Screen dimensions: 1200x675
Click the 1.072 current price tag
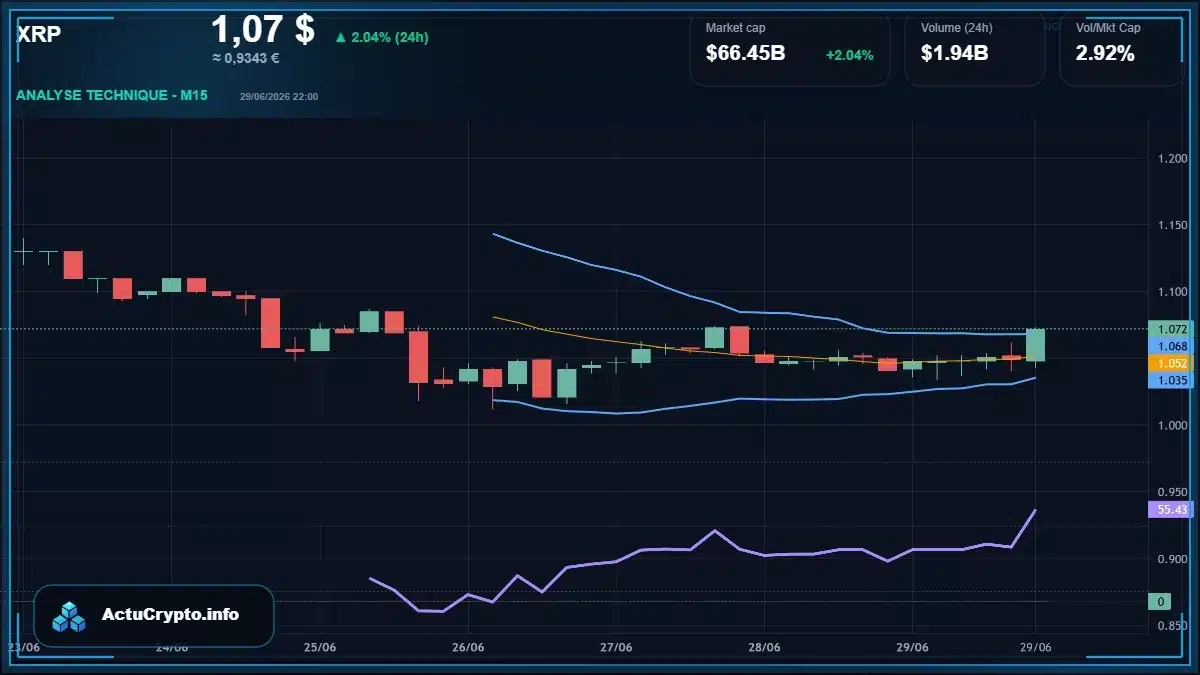click(1171, 329)
